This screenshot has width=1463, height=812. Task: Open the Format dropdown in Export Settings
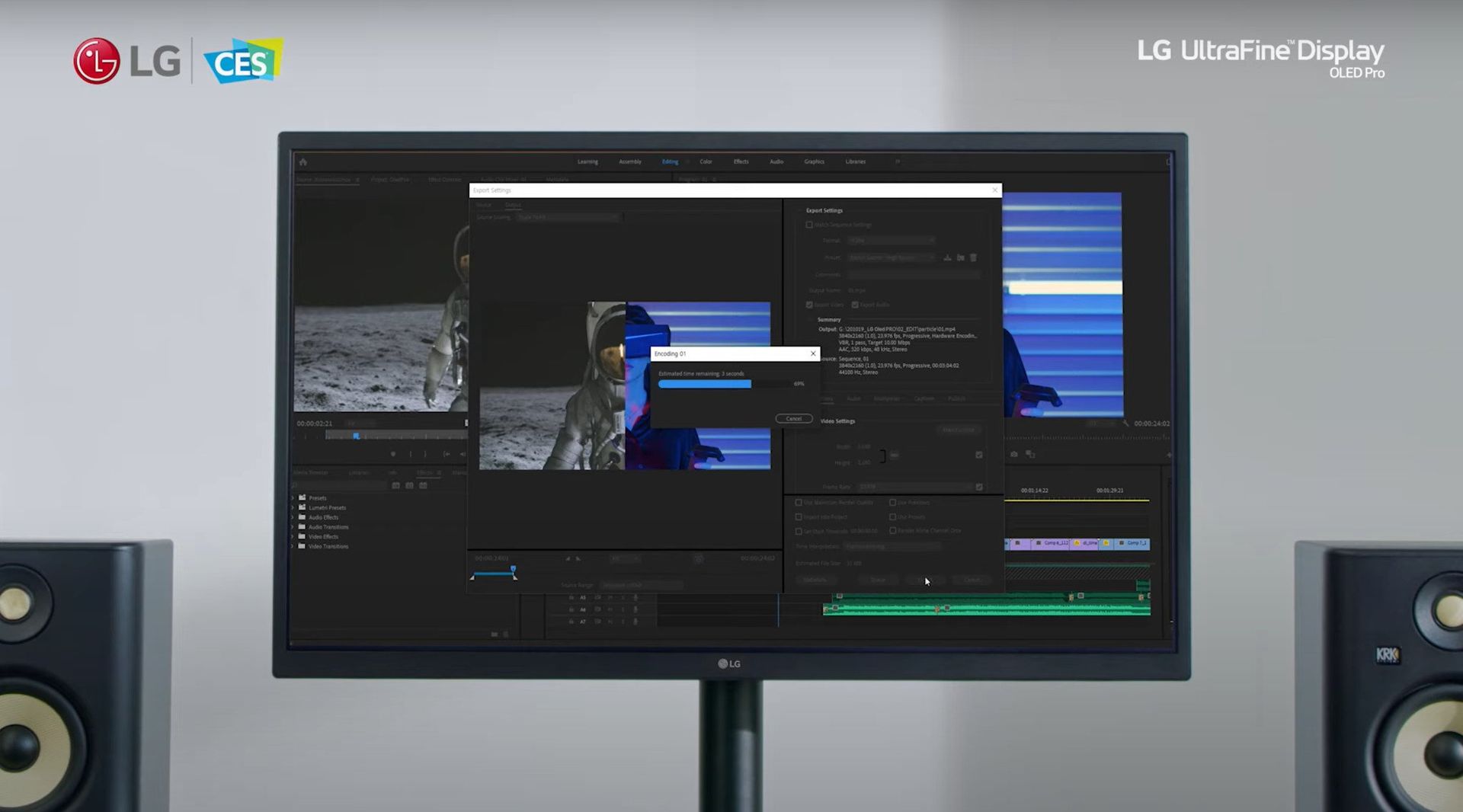[x=890, y=241]
